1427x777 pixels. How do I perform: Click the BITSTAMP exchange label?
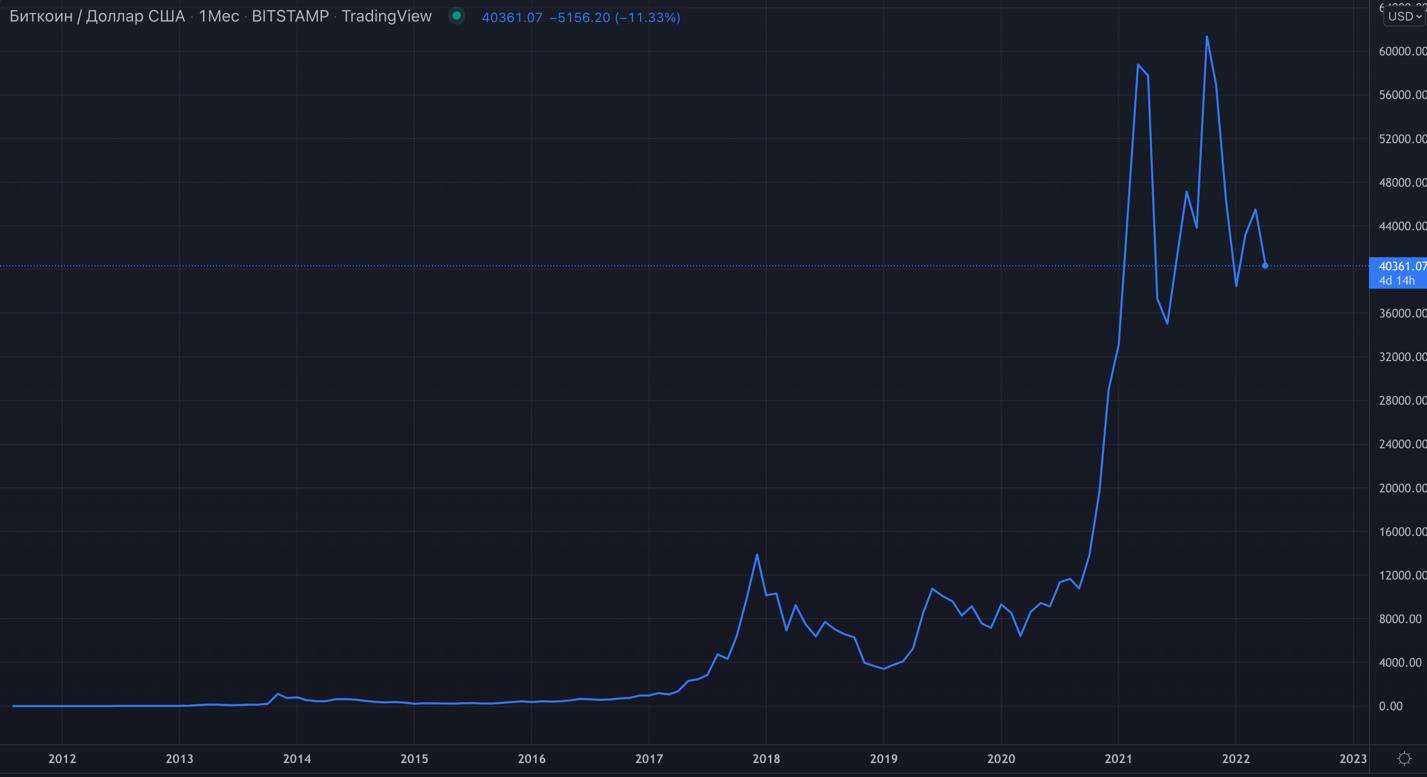pos(290,16)
